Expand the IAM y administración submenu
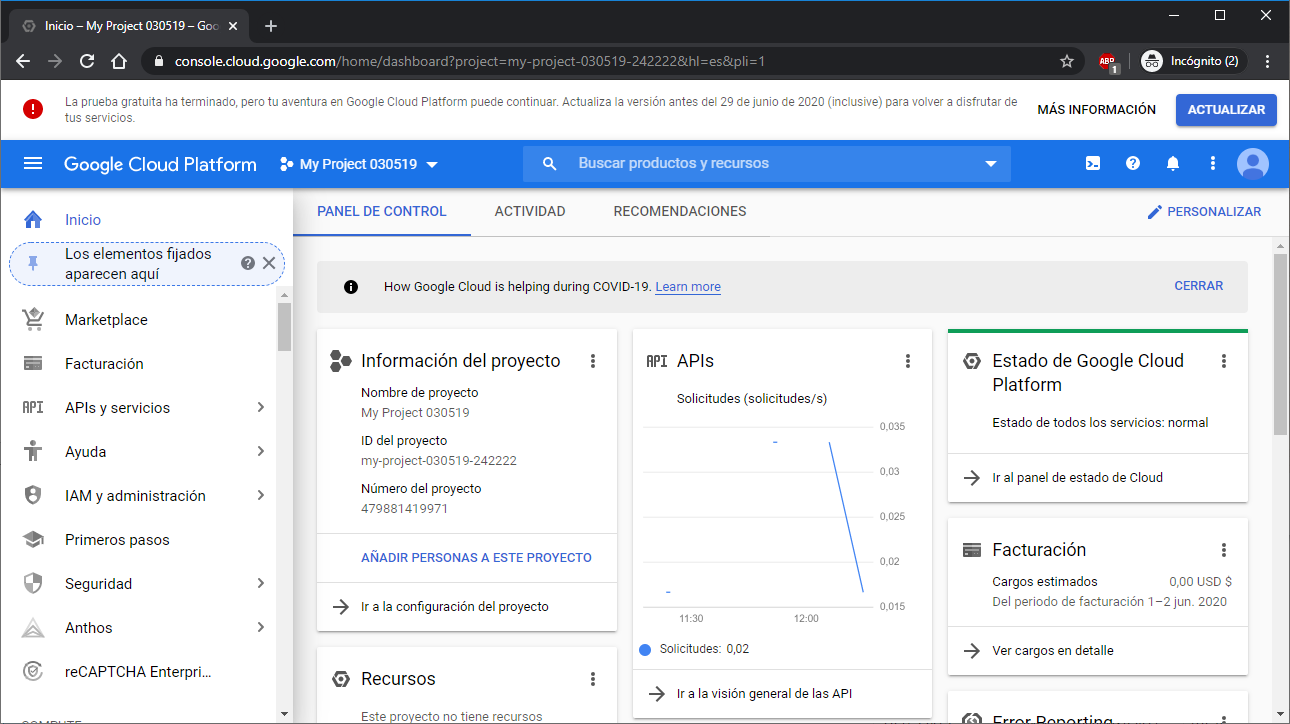The height and width of the screenshot is (724, 1290). coord(260,496)
